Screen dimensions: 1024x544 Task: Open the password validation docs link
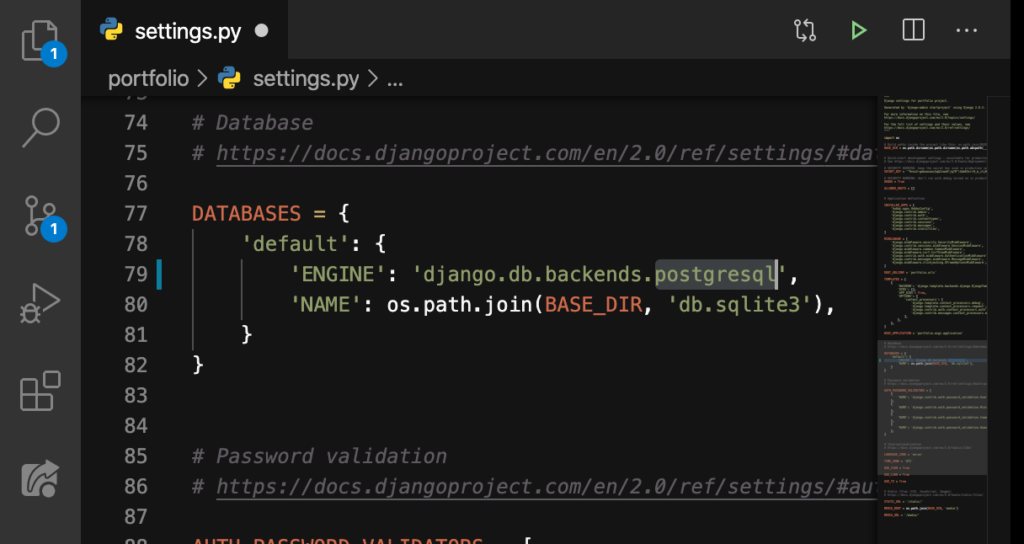click(x=545, y=487)
